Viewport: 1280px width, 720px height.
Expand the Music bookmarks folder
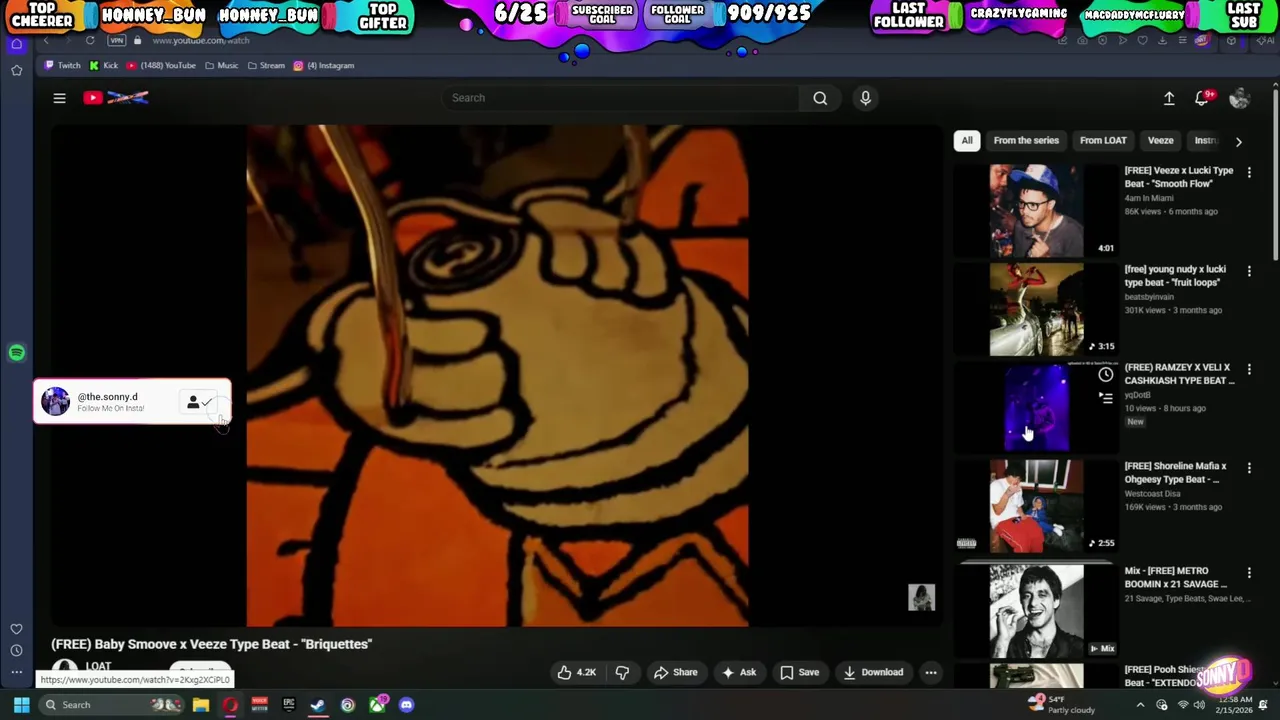point(222,66)
